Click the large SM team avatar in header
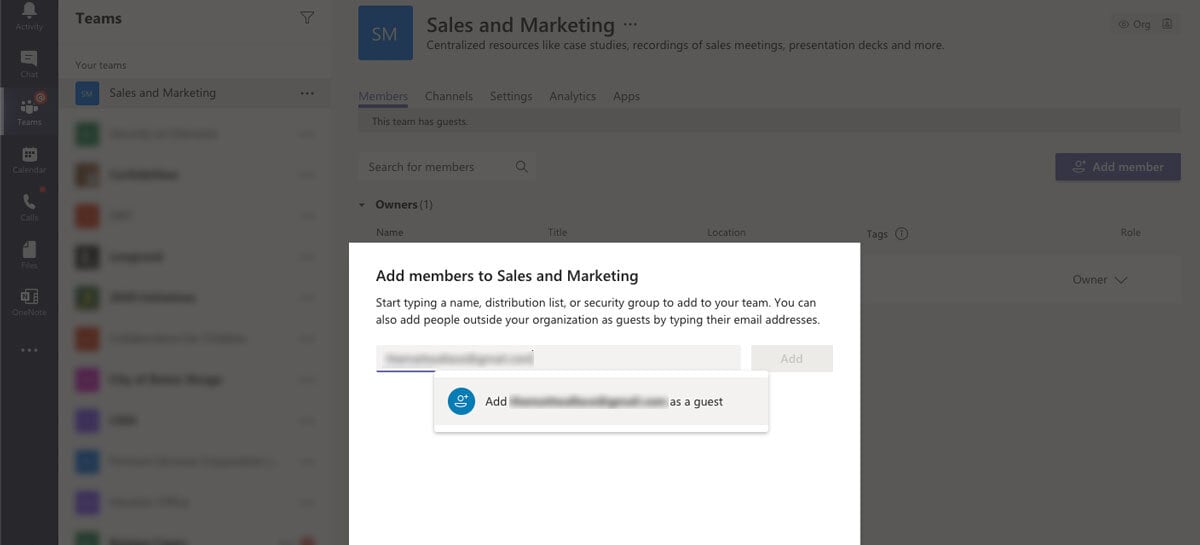This screenshot has height=545, width=1200. pyautogui.click(x=385, y=33)
